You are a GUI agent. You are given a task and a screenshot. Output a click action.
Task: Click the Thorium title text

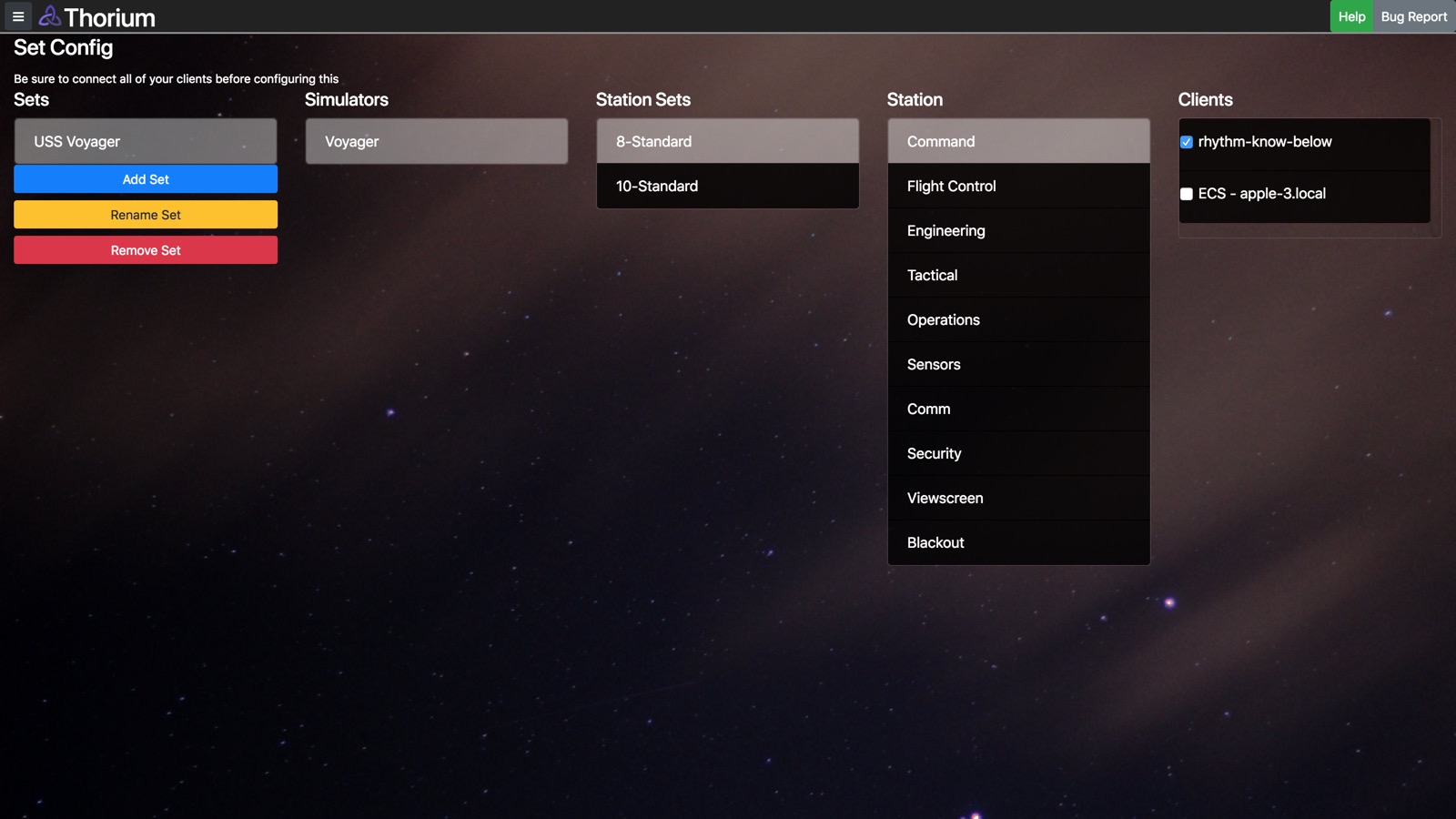109,17
